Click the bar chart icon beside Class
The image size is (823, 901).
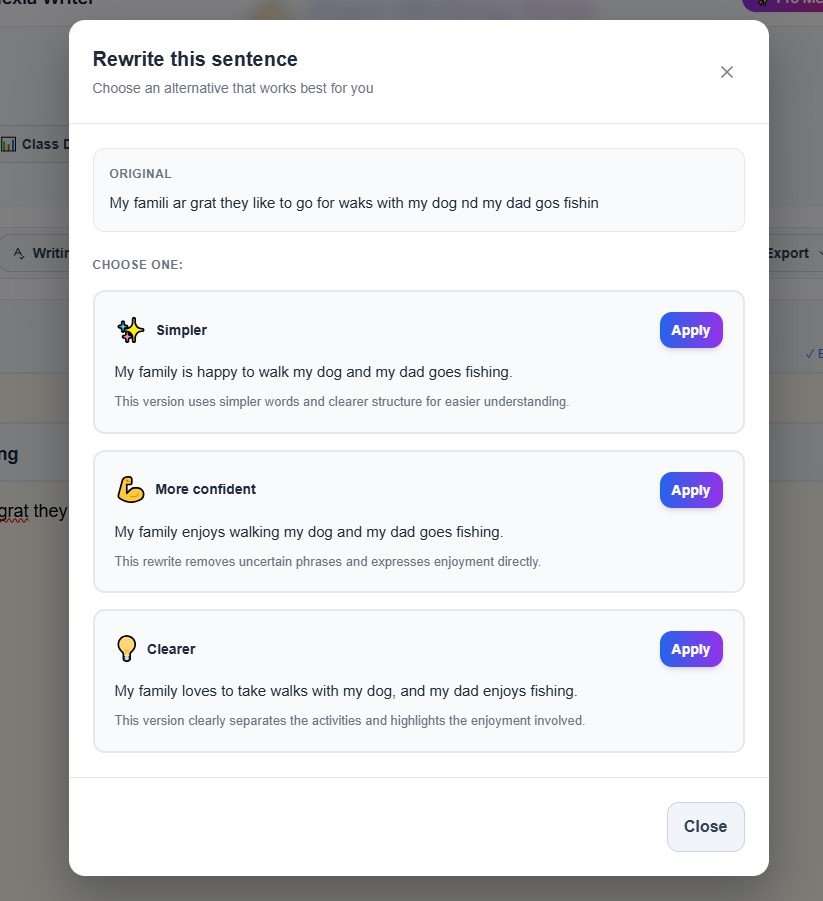9,144
